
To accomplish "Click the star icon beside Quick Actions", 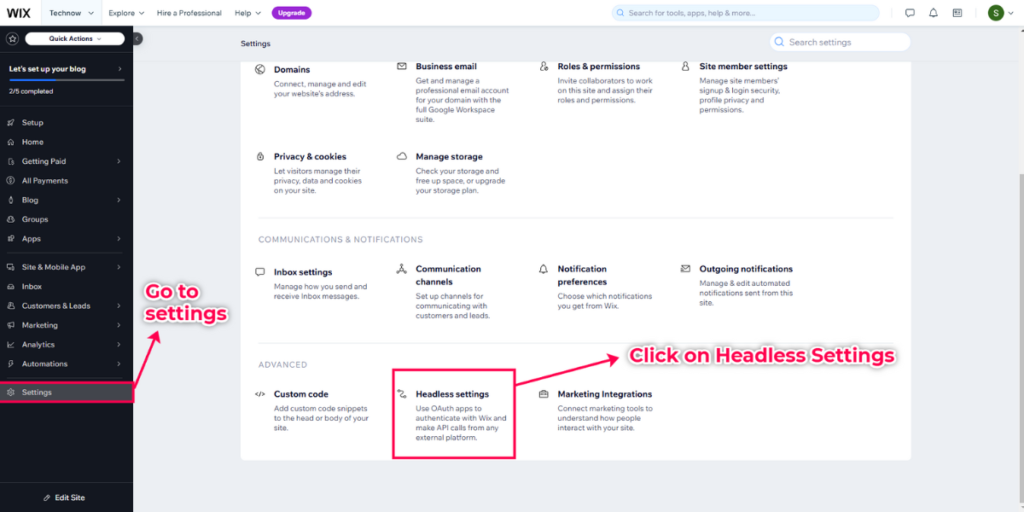I will coord(12,39).
